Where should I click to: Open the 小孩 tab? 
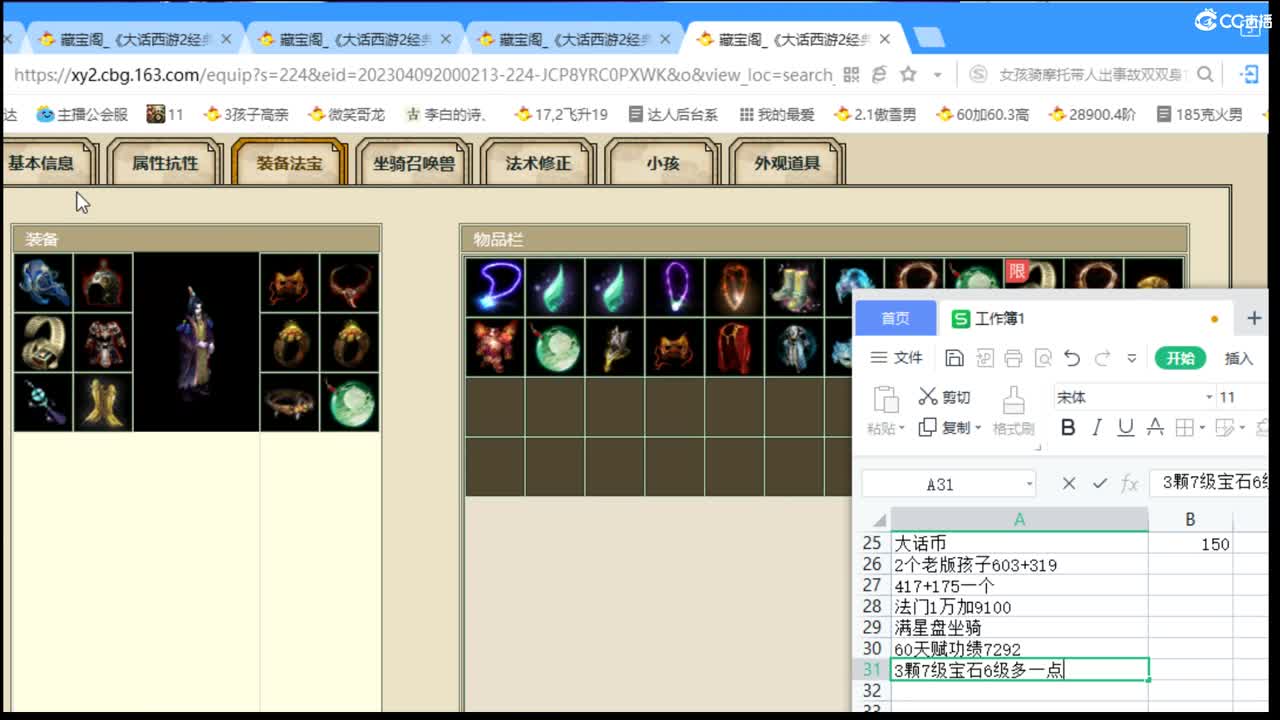click(662, 163)
